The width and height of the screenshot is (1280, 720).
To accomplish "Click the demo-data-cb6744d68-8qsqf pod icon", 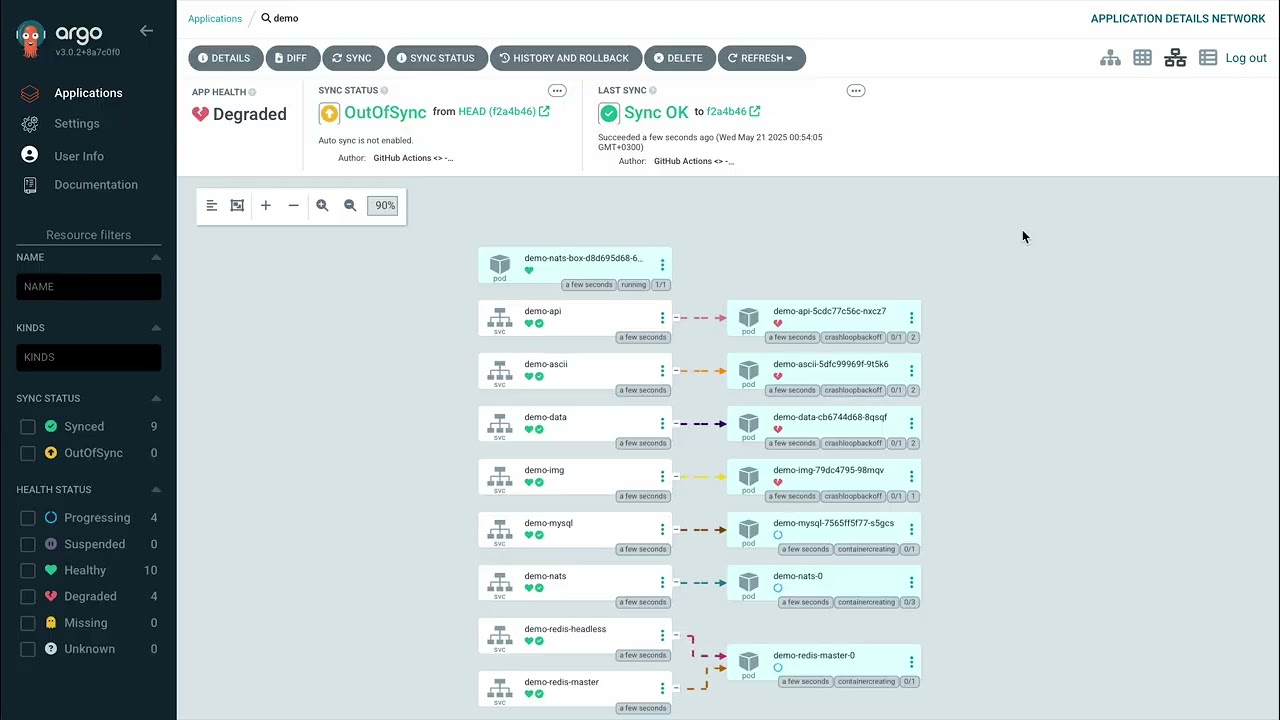I will click(748, 424).
